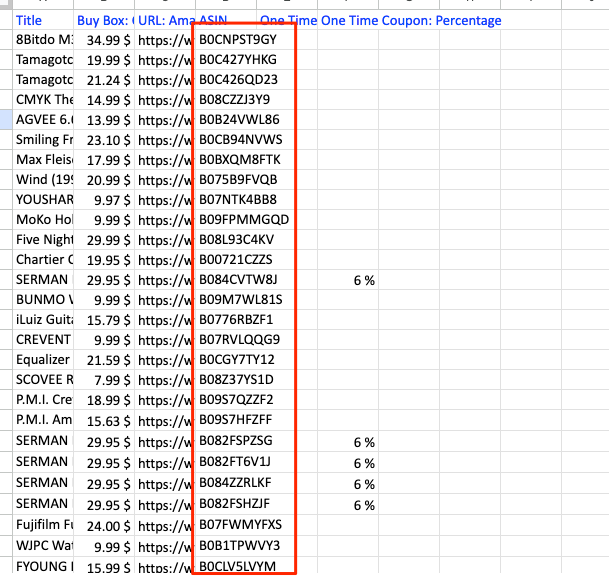Click title cell 'Five Night'

(x=43, y=240)
